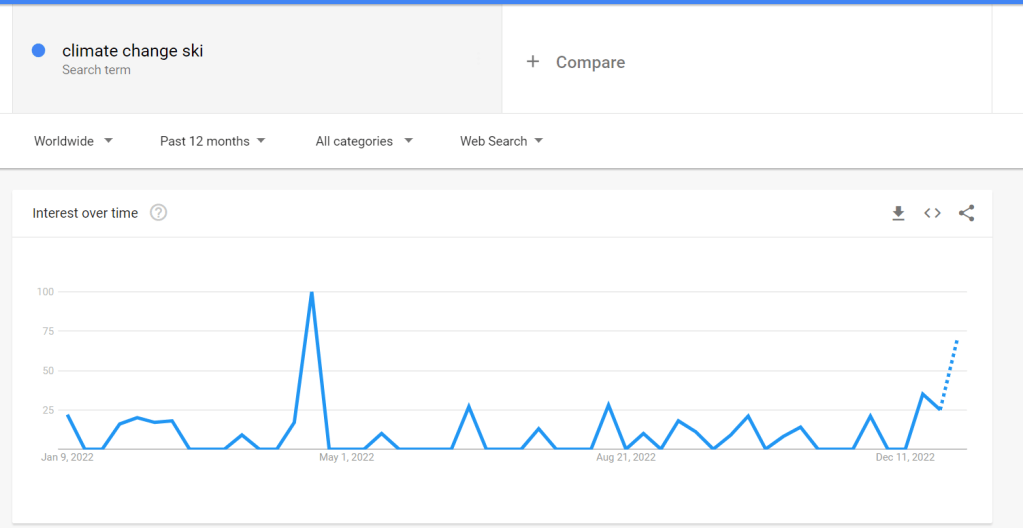Click the Aug 21, 2022 date label
This screenshot has width=1023, height=528.
[626, 457]
